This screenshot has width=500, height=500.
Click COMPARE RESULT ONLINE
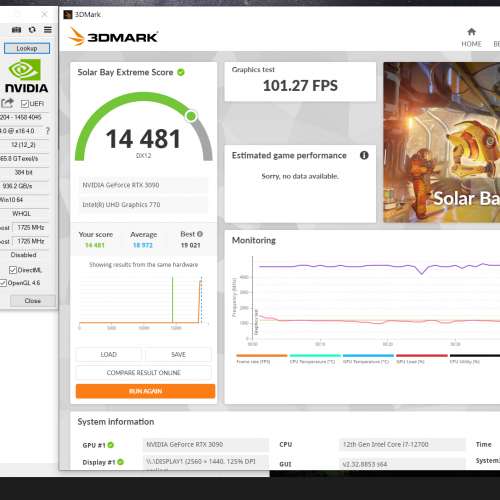[x=144, y=373]
